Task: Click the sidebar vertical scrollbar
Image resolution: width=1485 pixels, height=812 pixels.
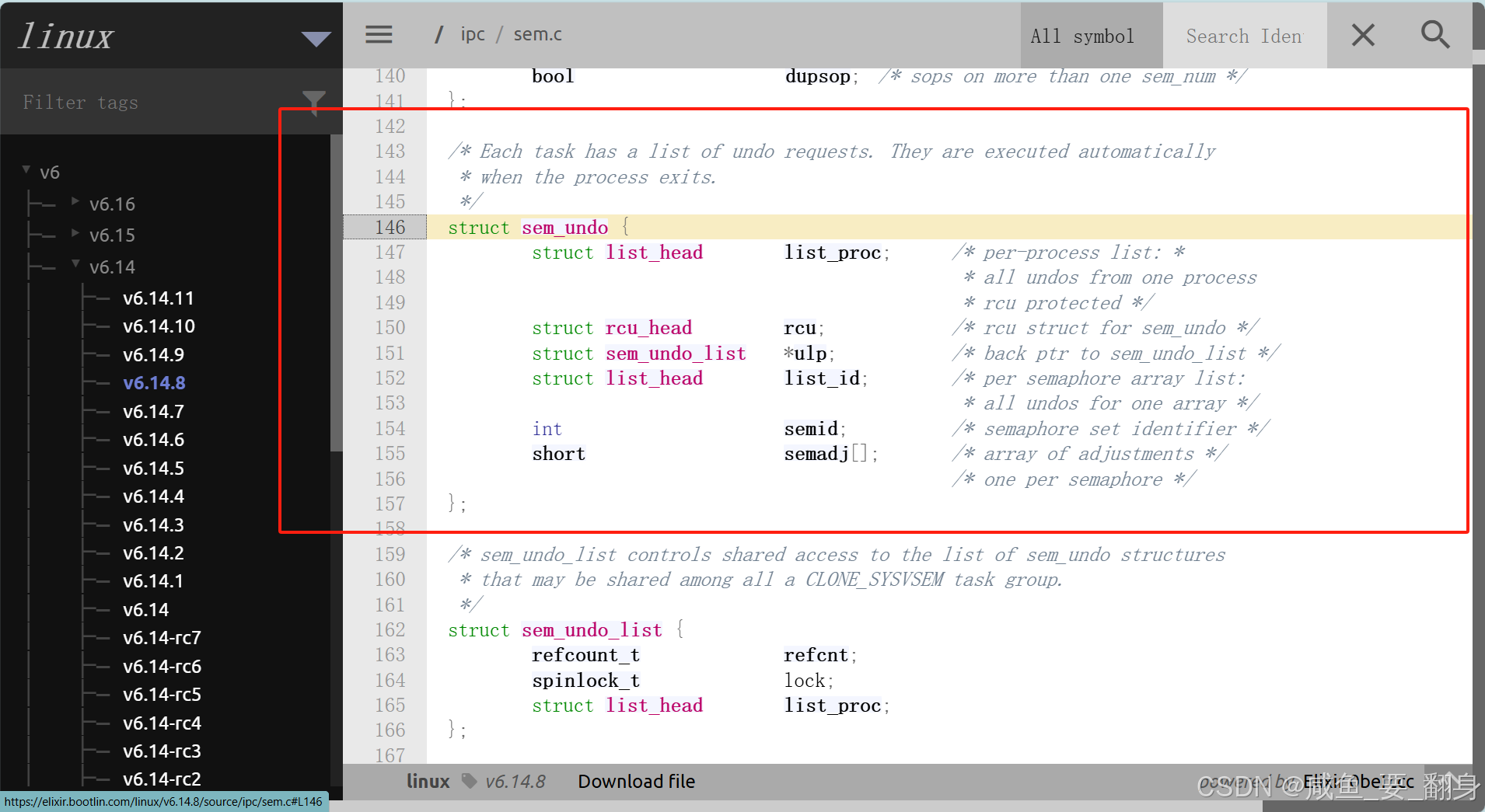Action: tap(336, 292)
